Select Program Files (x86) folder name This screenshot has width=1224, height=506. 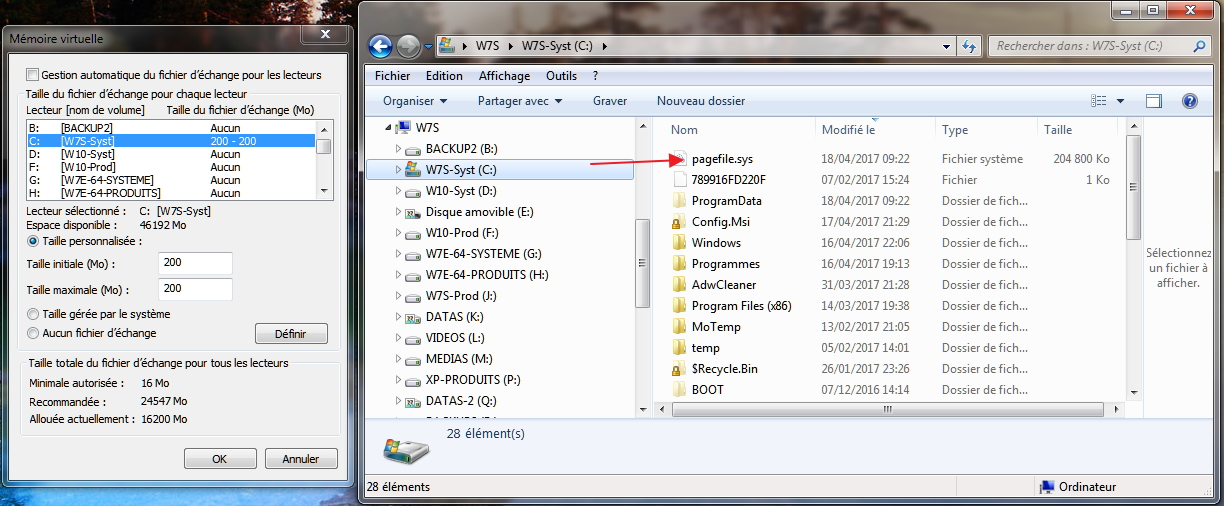pyautogui.click(x=741, y=306)
